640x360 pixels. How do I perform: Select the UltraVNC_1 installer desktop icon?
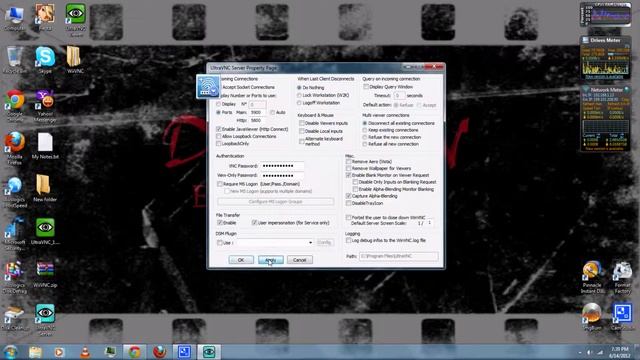pos(45,231)
